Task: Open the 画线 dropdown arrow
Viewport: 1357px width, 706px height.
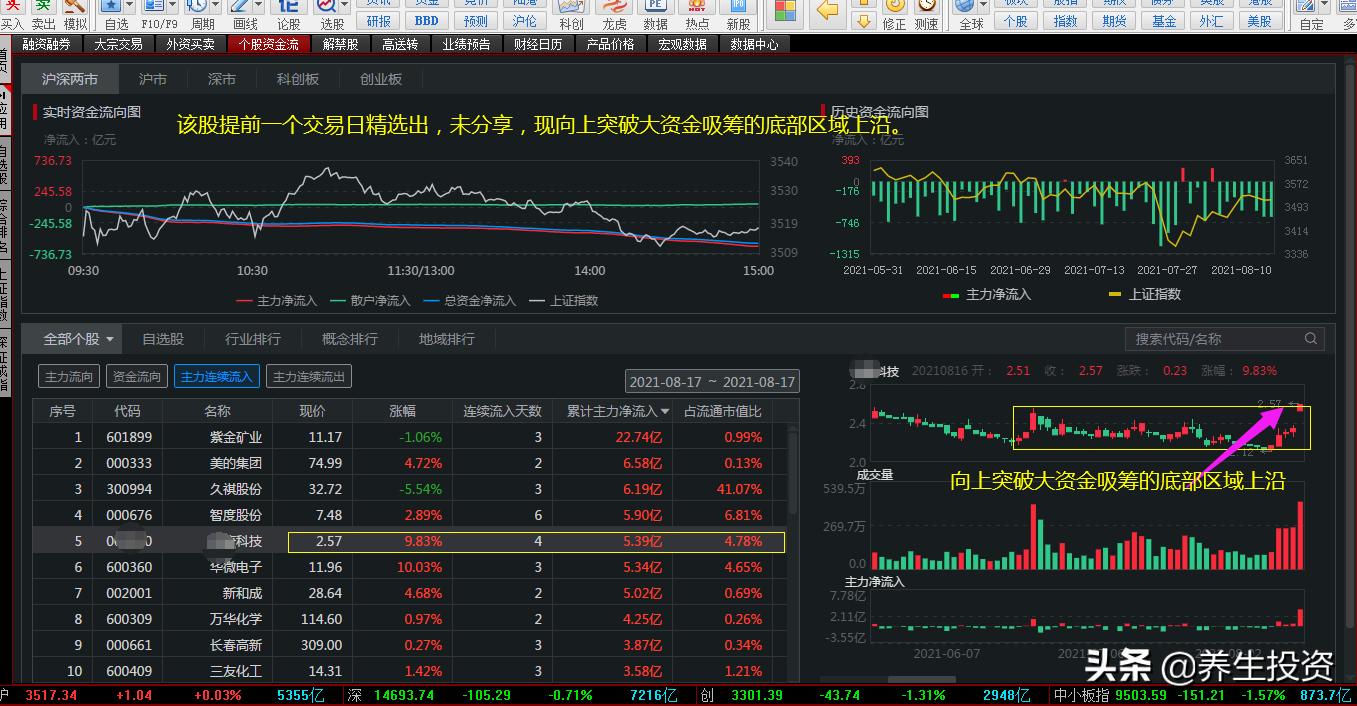Action: pyautogui.click(x=258, y=8)
